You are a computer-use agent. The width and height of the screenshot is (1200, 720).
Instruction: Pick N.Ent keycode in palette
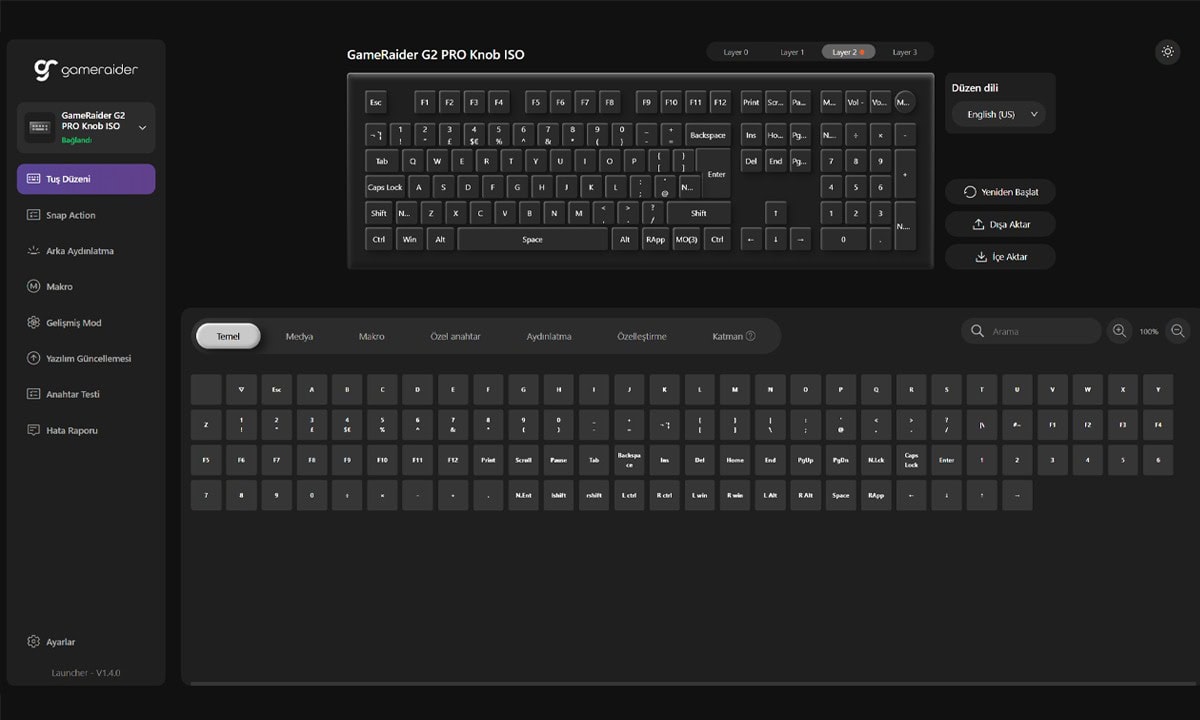[x=523, y=495]
